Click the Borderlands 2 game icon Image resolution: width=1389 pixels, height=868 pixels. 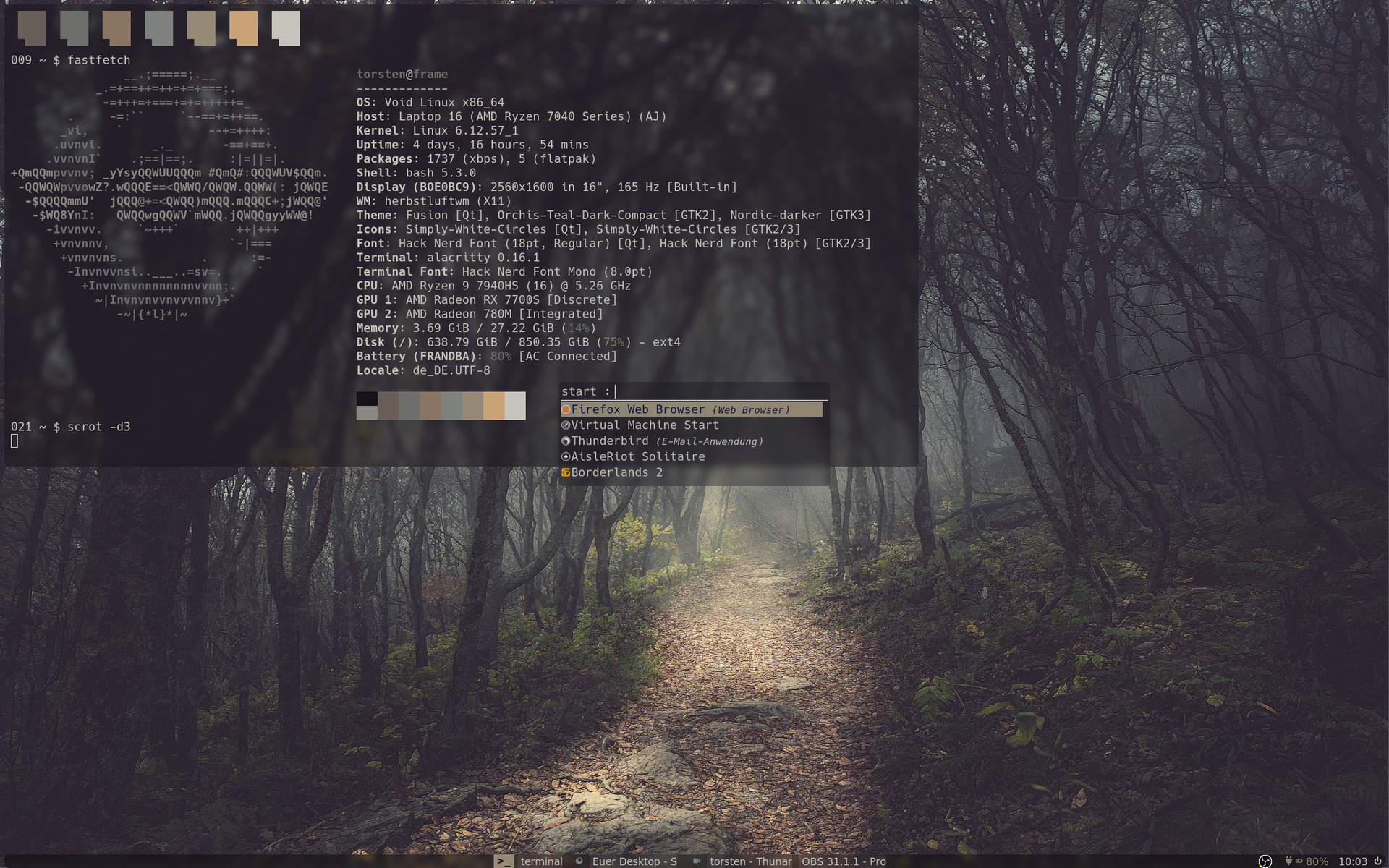coord(566,472)
